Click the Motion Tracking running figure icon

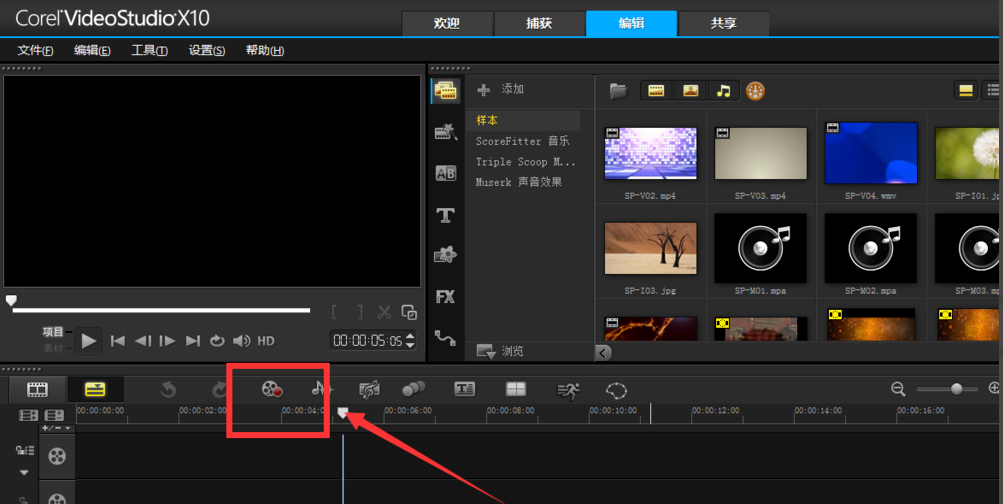(568, 390)
